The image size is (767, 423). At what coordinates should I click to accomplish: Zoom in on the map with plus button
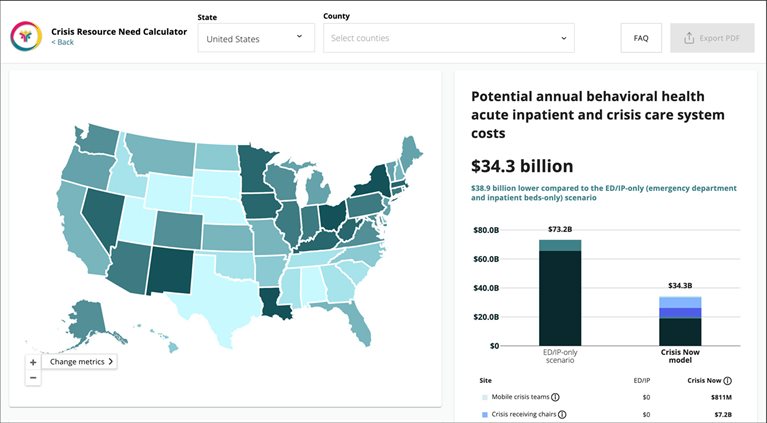33,362
